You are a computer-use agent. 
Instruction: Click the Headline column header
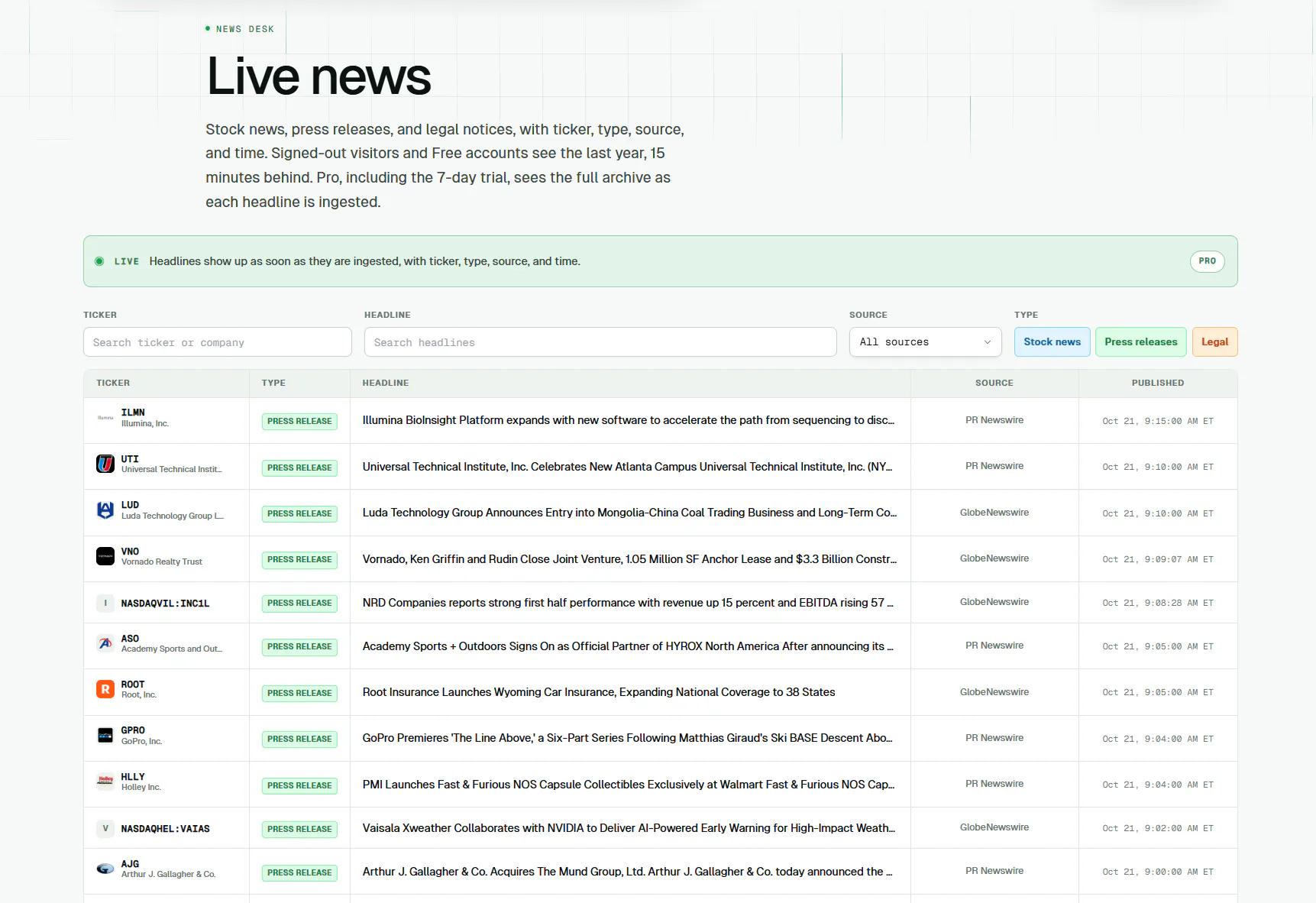coord(386,383)
